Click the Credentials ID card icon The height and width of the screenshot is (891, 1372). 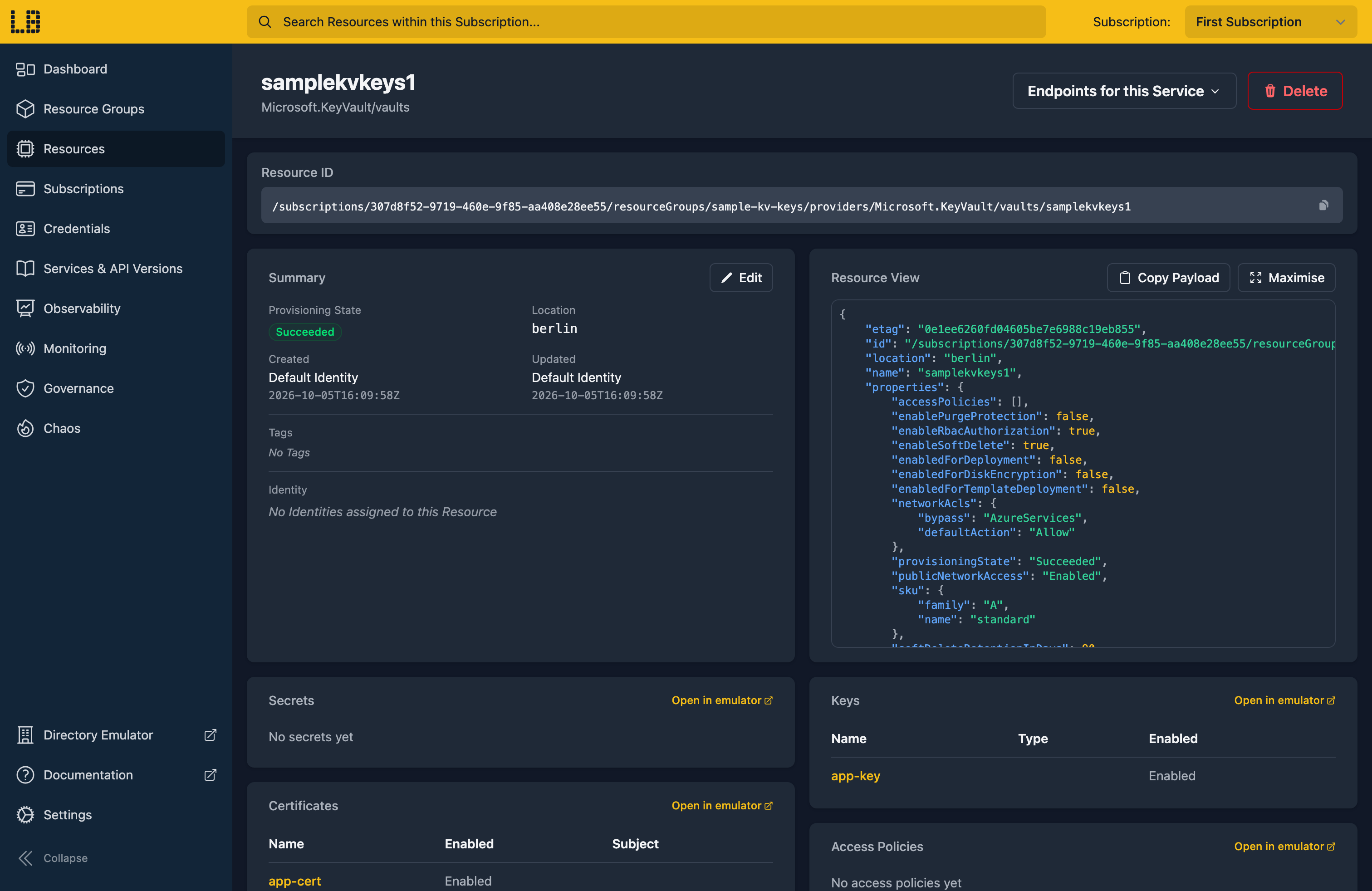pos(25,229)
